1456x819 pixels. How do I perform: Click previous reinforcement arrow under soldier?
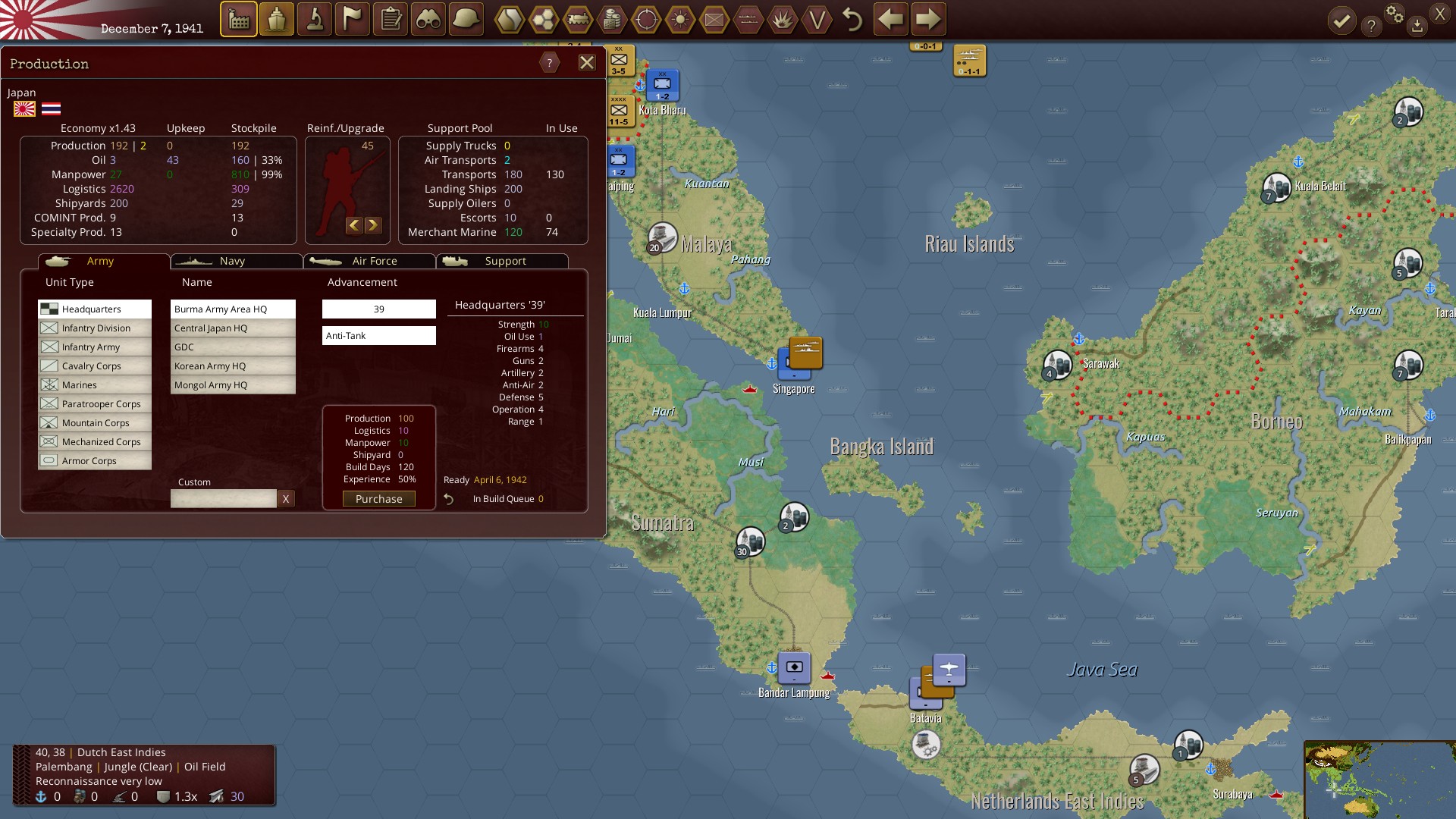coord(354,225)
